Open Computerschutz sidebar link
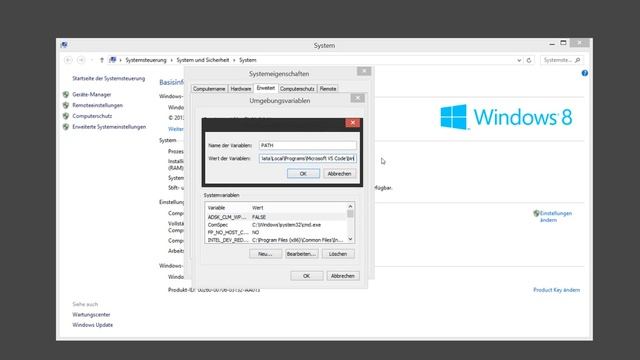Image resolution: width=640 pixels, height=360 pixels. (92, 116)
